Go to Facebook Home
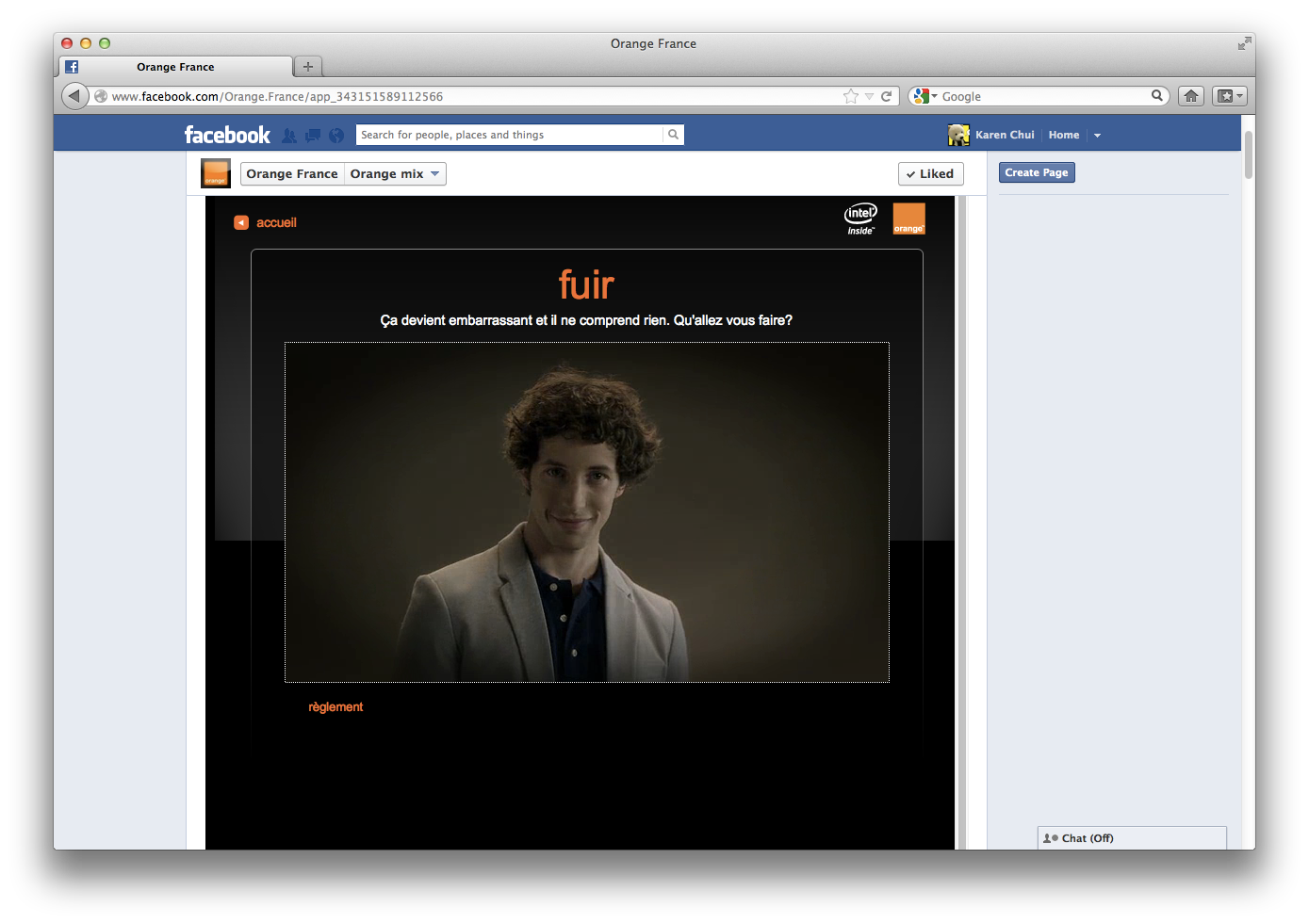1309x924 pixels. click(1064, 135)
